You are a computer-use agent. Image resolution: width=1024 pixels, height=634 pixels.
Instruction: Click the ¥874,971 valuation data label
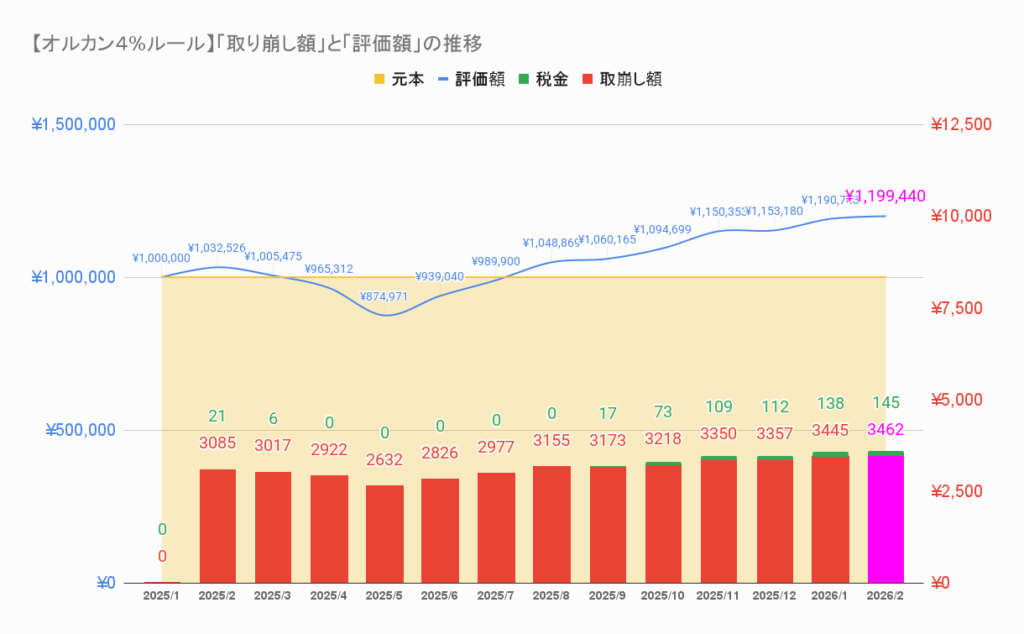385,297
